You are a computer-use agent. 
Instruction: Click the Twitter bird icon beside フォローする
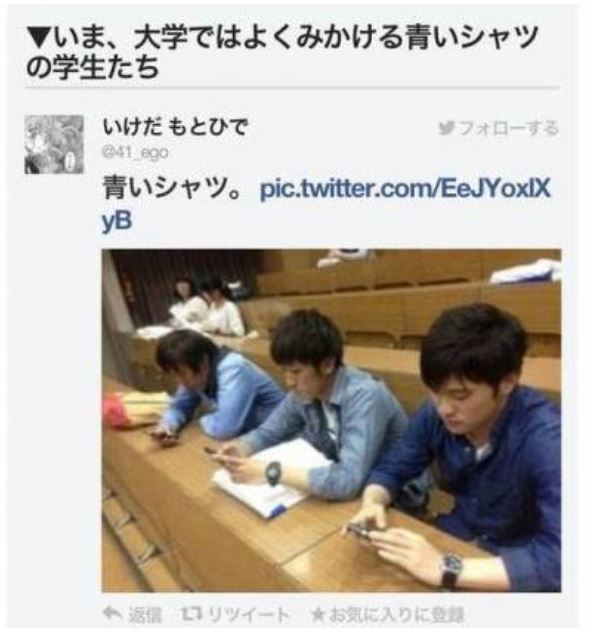point(446,128)
